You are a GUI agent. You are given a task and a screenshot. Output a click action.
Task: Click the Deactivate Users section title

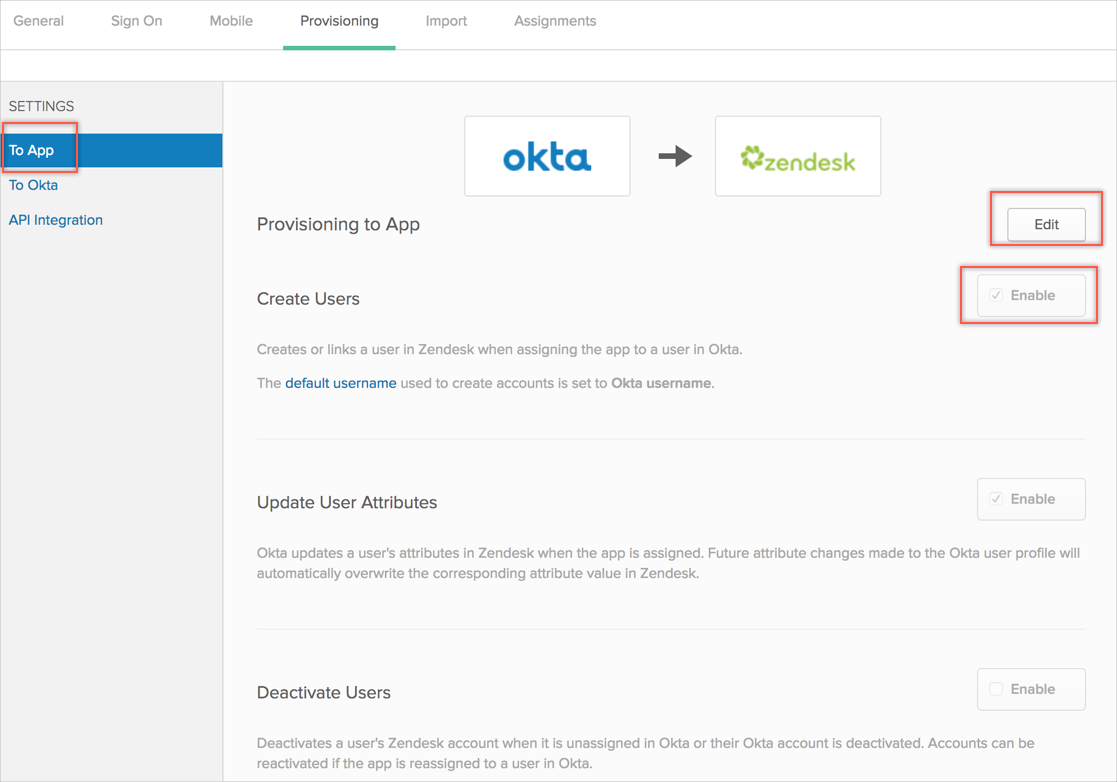(x=323, y=692)
